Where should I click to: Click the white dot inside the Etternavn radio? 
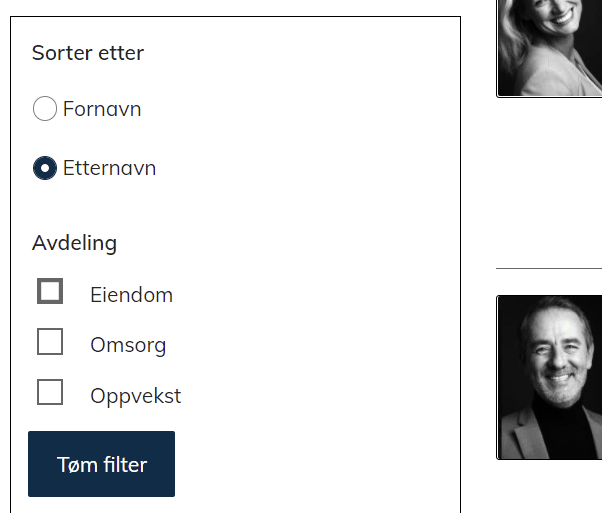click(45, 168)
